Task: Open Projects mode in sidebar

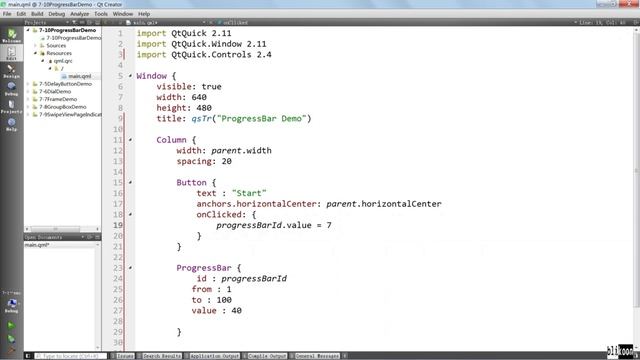Action: point(11,106)
